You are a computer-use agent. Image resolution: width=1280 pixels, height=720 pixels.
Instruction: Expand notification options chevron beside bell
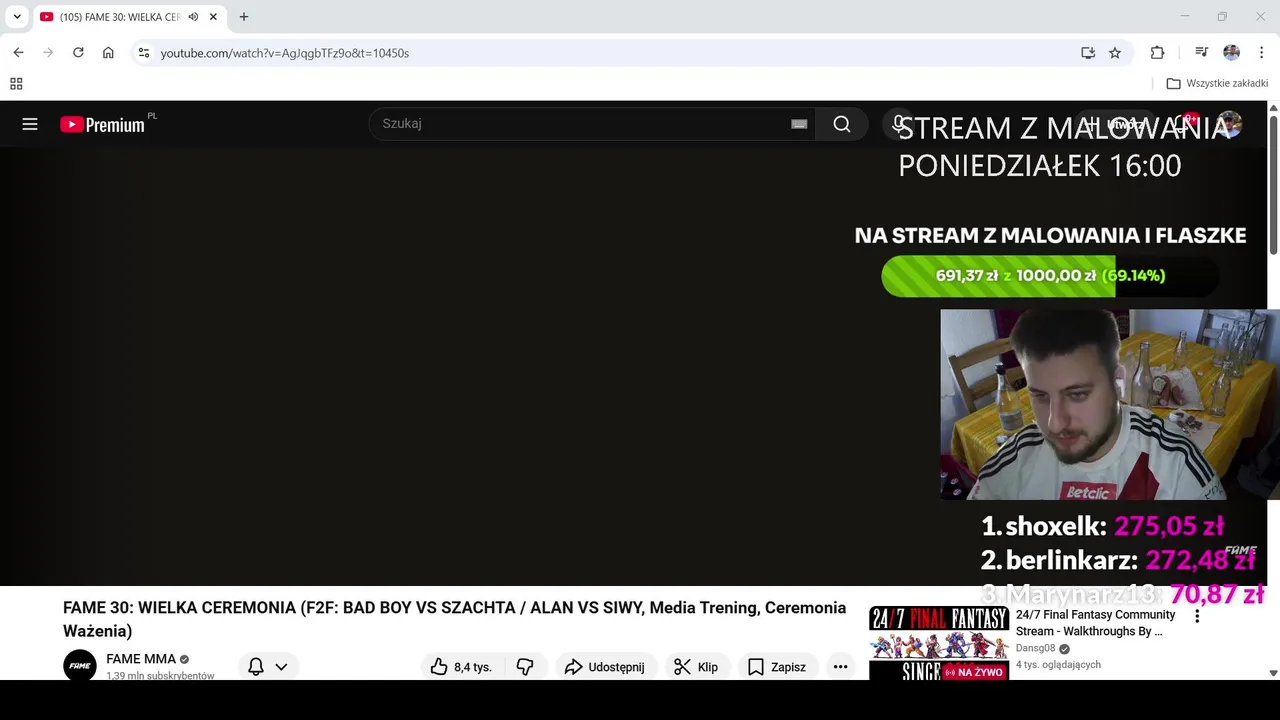click(281, 667)
